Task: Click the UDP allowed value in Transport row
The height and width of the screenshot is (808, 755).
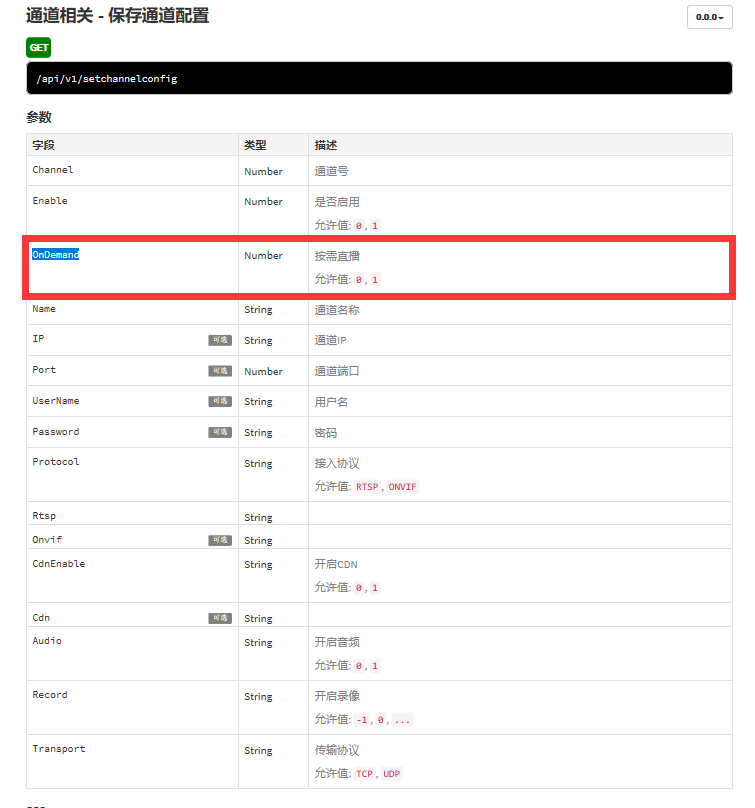Action: tap(392, 774)
